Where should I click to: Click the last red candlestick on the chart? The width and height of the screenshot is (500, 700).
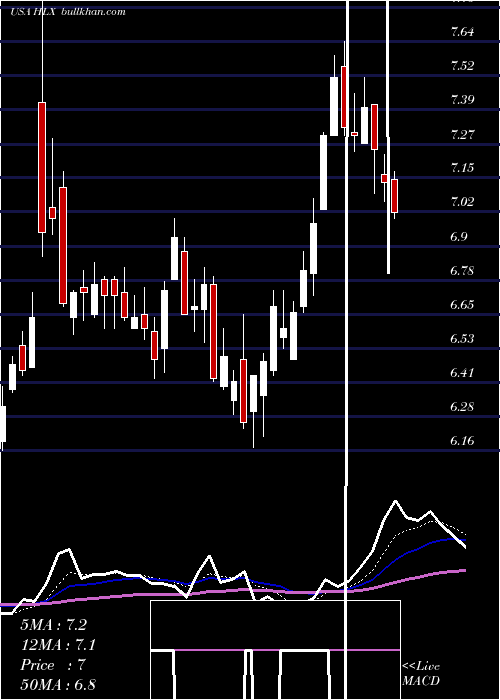click(394, 196)
